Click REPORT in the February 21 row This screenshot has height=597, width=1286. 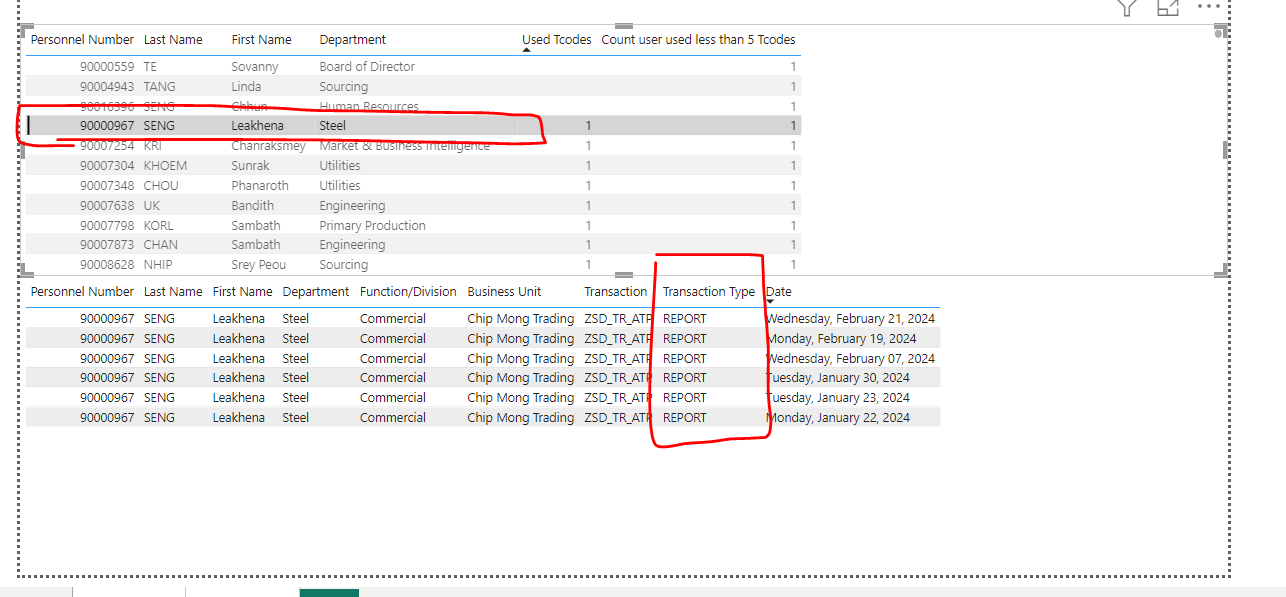685,319
